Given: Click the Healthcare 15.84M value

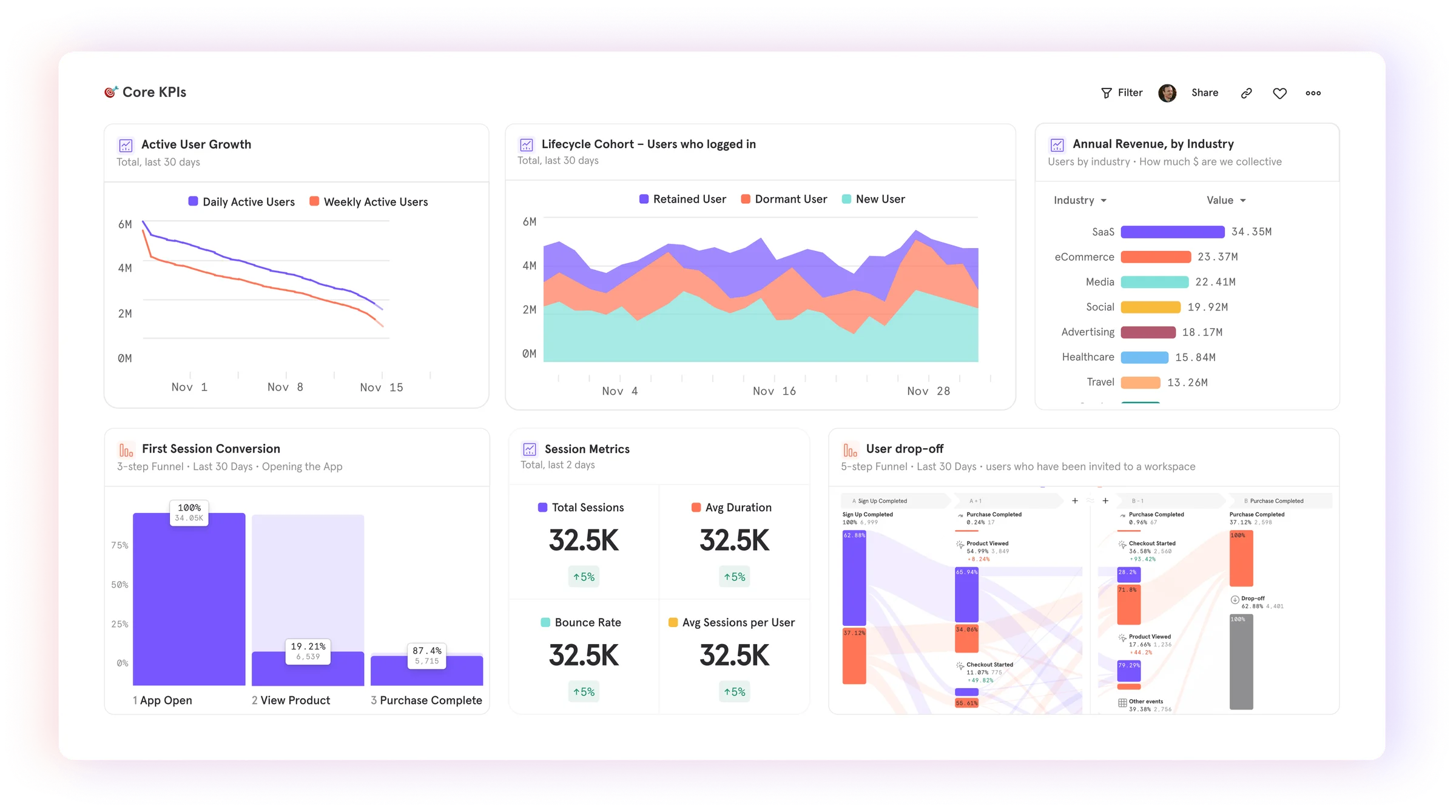Looking at the screenshot, I should [1195, 357].
